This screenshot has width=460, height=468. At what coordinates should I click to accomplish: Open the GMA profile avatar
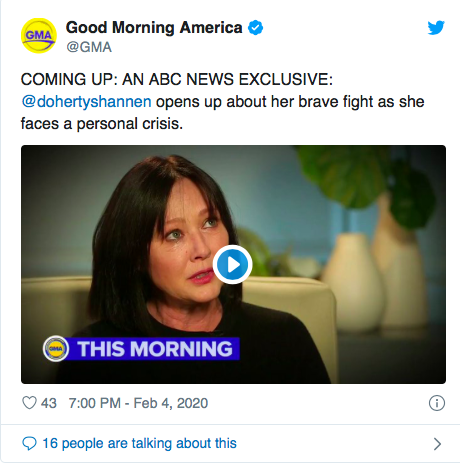point(39,36)
